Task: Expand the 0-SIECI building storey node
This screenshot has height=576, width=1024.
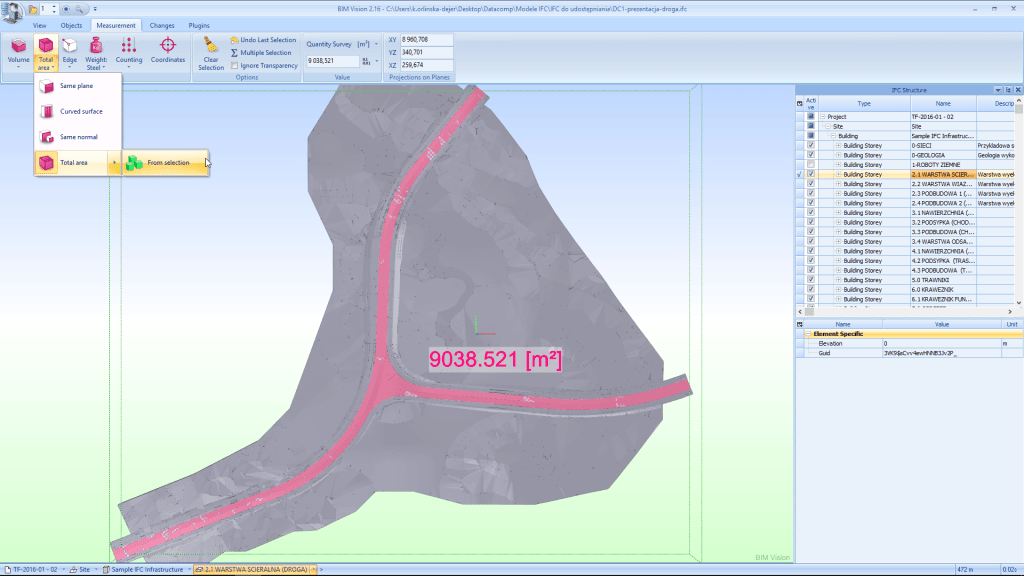Action: pyautogui.click(x=838, y=146)
